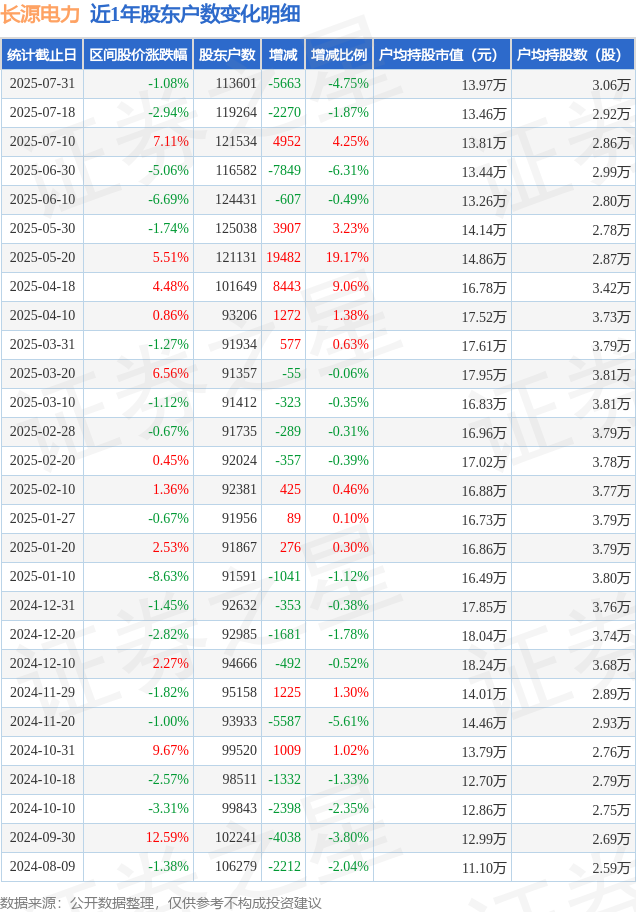
Task: Click the 近1年股东户数变化明细 heading
Action: pyautogui.click(x=195, y=14)
